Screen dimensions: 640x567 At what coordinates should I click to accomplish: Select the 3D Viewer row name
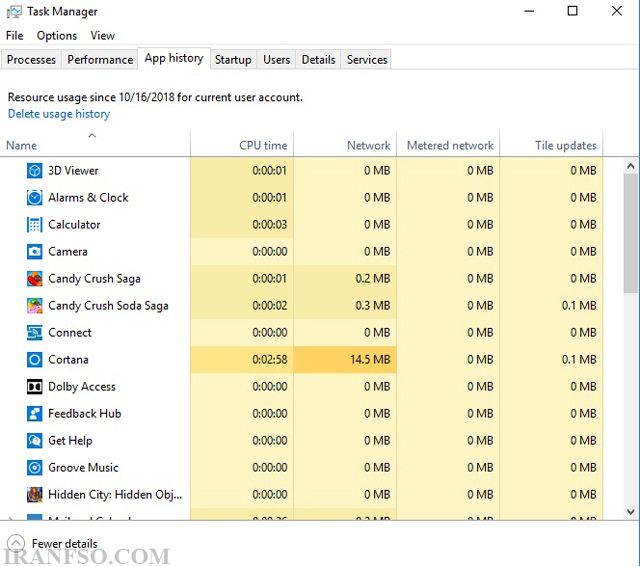[x=73, y=171]
